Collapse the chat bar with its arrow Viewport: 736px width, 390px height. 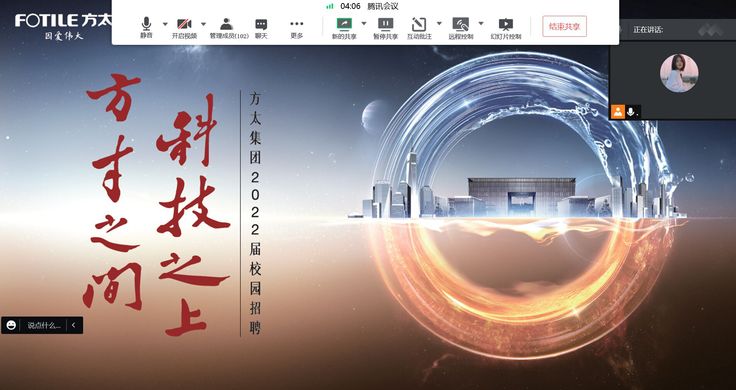tap(74, 325)
